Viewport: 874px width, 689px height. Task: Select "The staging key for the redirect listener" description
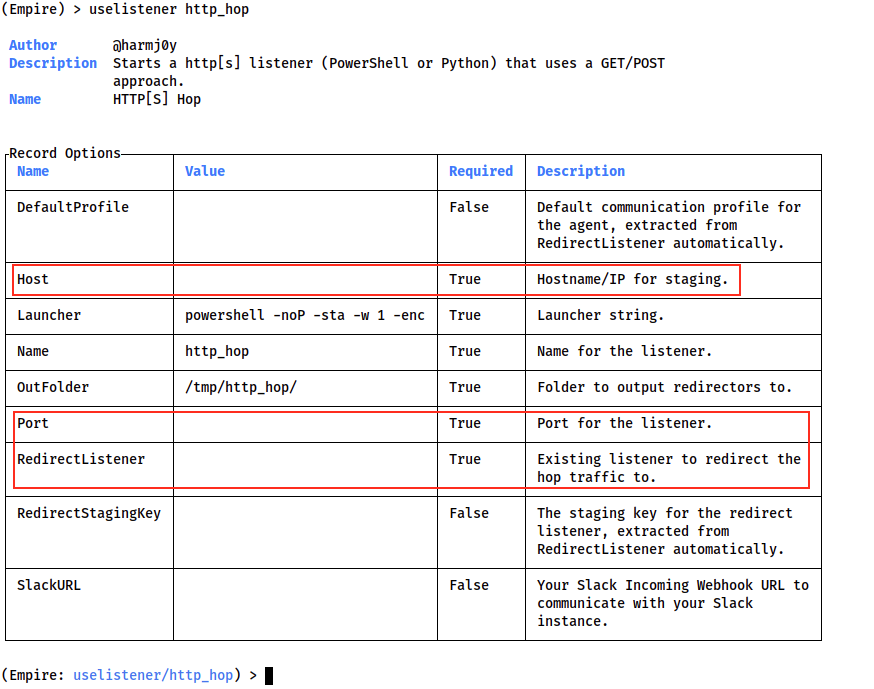click(664, 531)
